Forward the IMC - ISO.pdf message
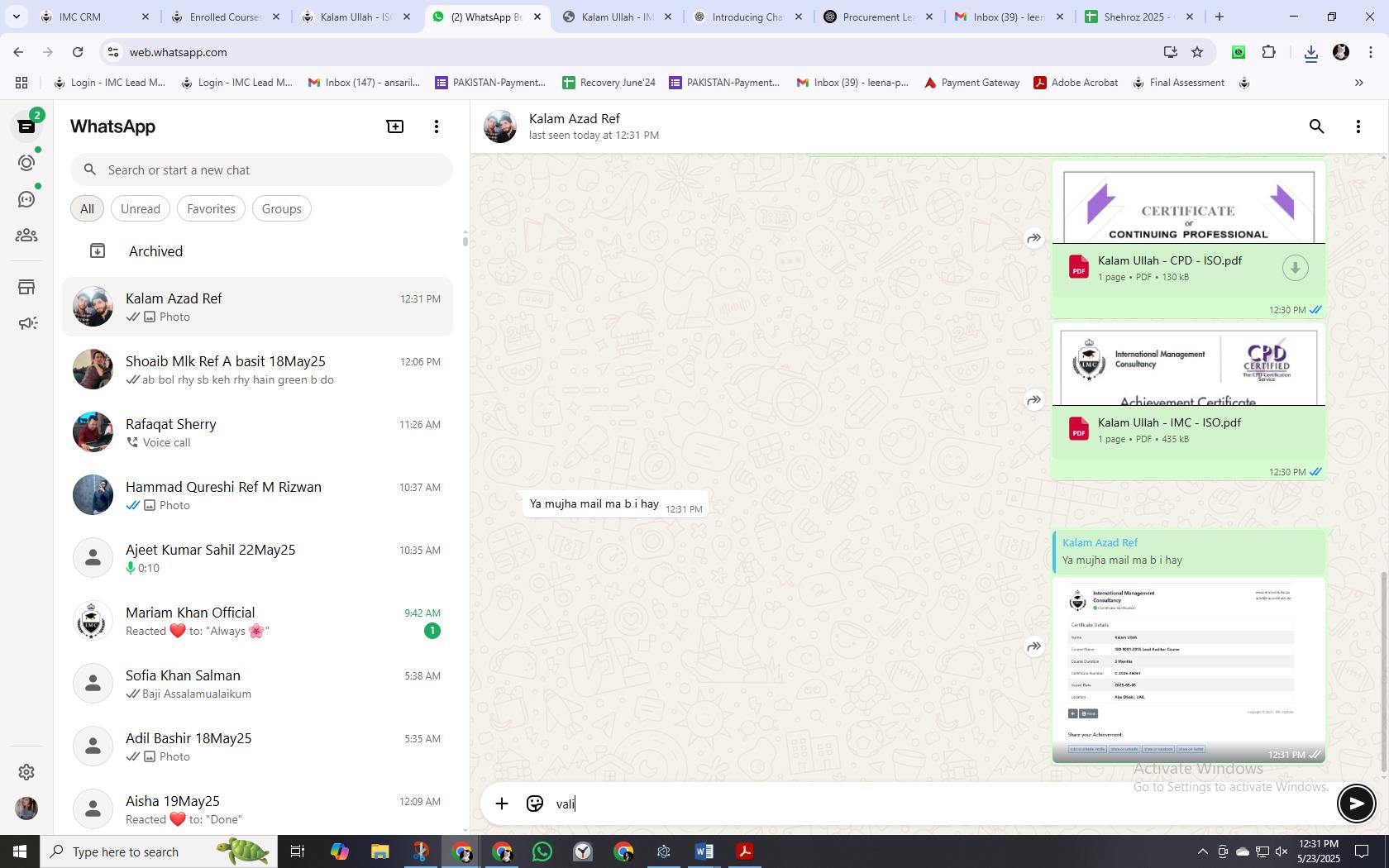This screenshot has height=868, width=1389. [1034, 400]
